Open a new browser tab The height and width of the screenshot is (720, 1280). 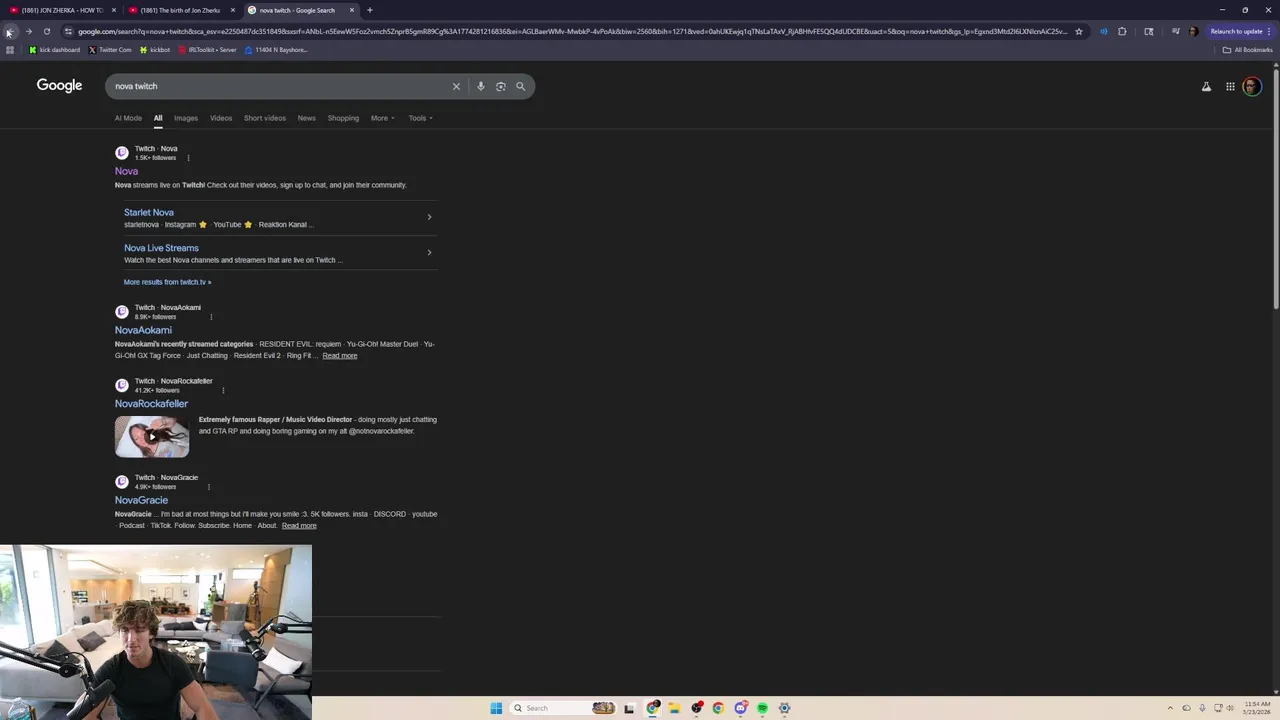pyautogui.click(x=370, y=10)
